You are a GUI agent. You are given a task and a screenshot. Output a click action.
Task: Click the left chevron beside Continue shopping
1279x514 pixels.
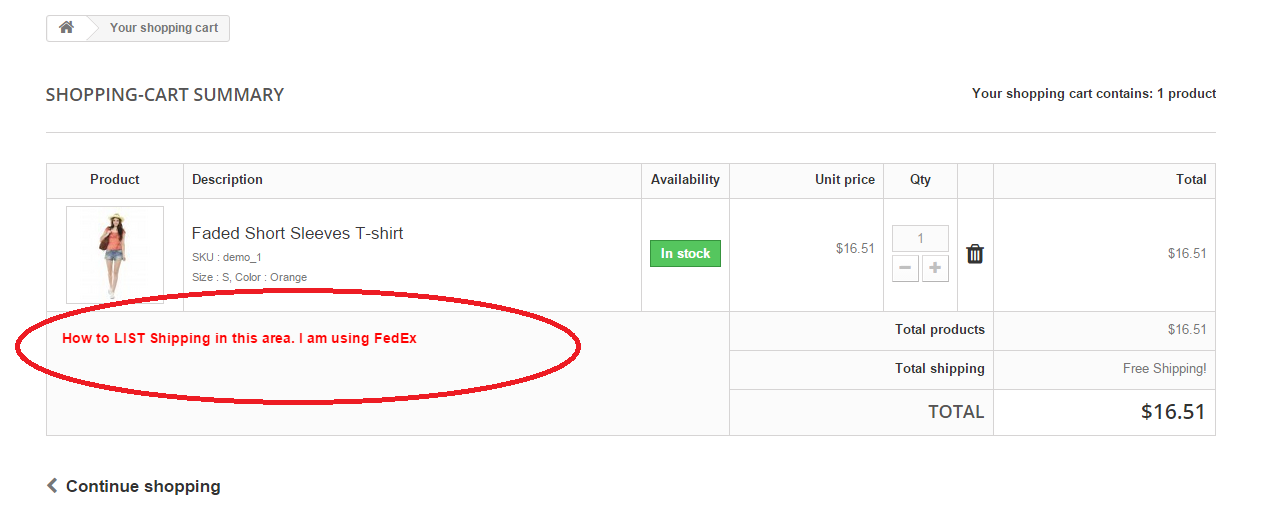52,486
